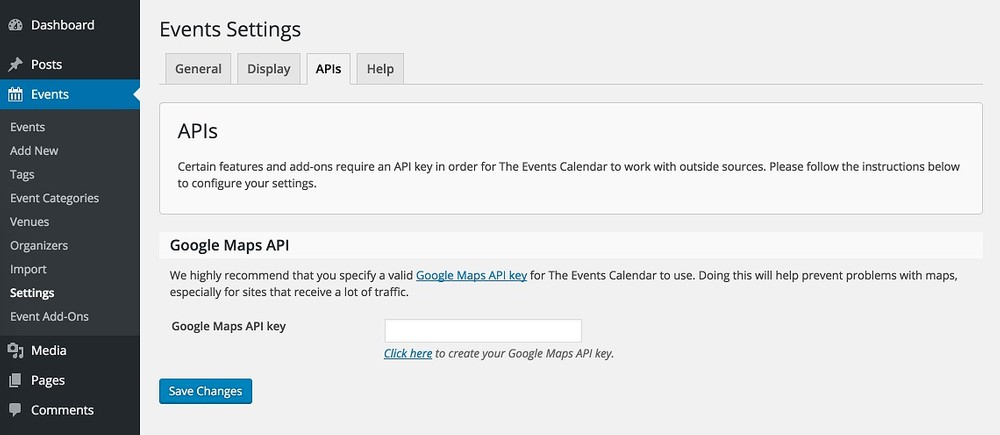Follow the 'Click here' link
Image resolution: width=1000 pixels, height=435 pixels.
pos(408,353)
